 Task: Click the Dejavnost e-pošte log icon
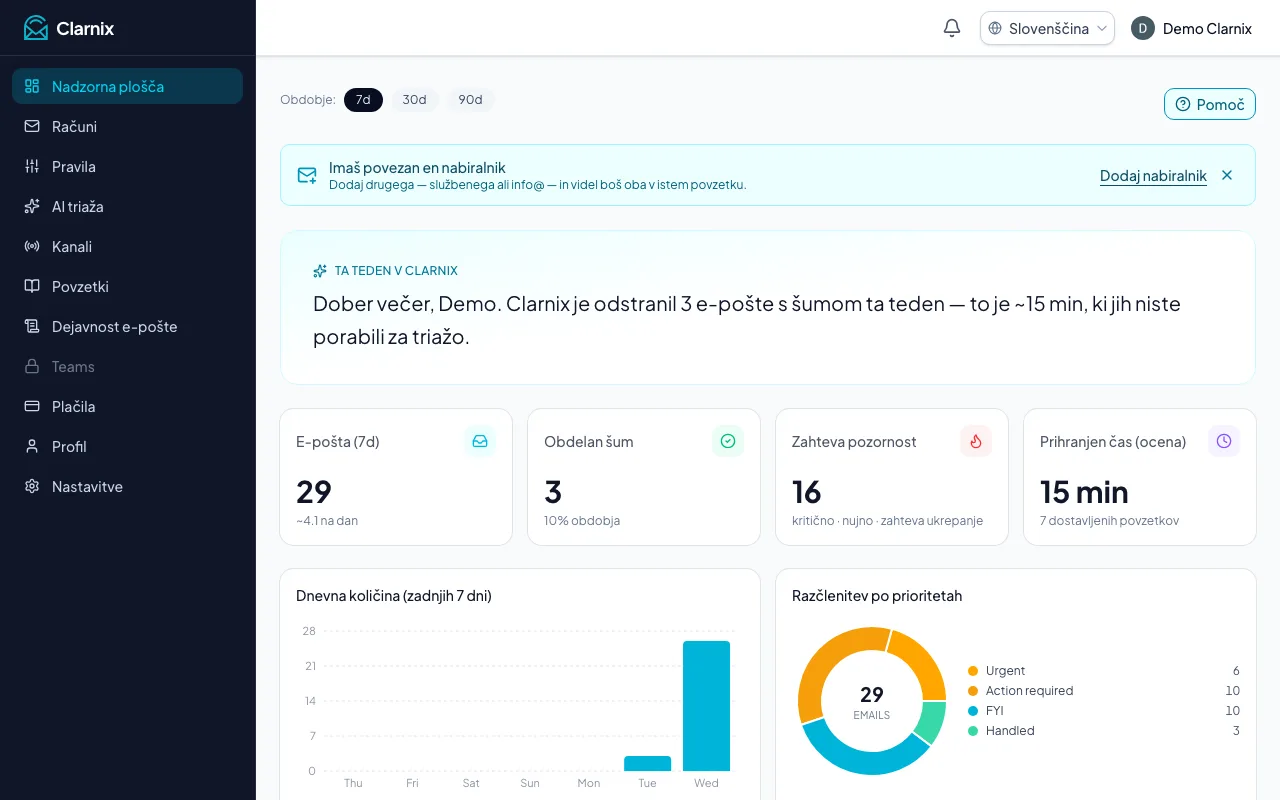32,326
